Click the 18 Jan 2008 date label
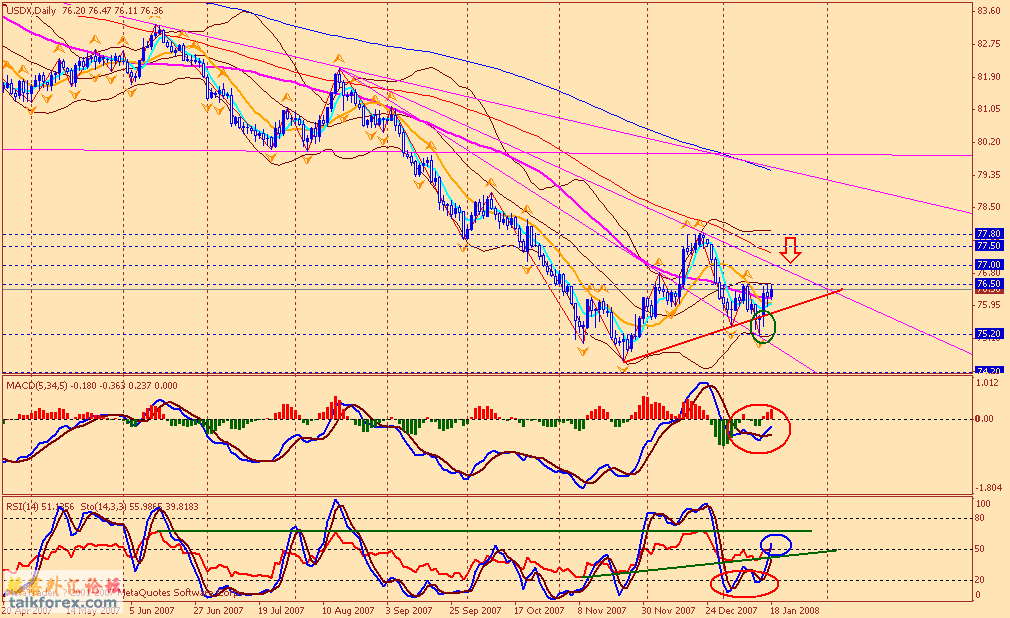Screen dimensions: 1010x618 [x=796, y=610]
